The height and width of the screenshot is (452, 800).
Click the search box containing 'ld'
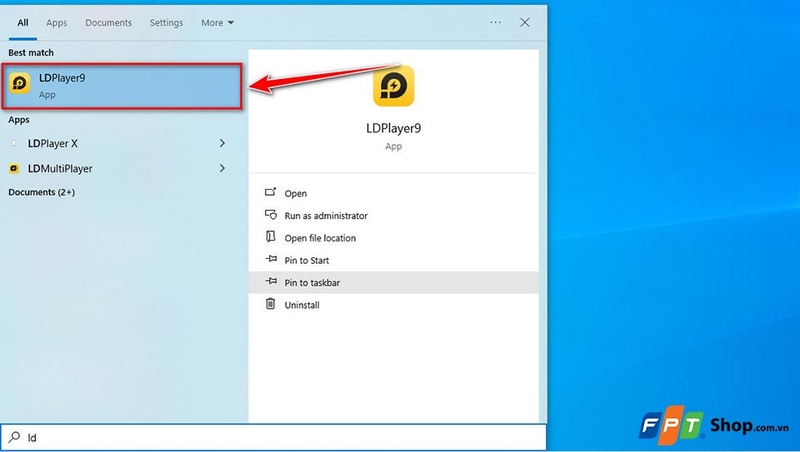pyautogui.click(x=273, y=437)
